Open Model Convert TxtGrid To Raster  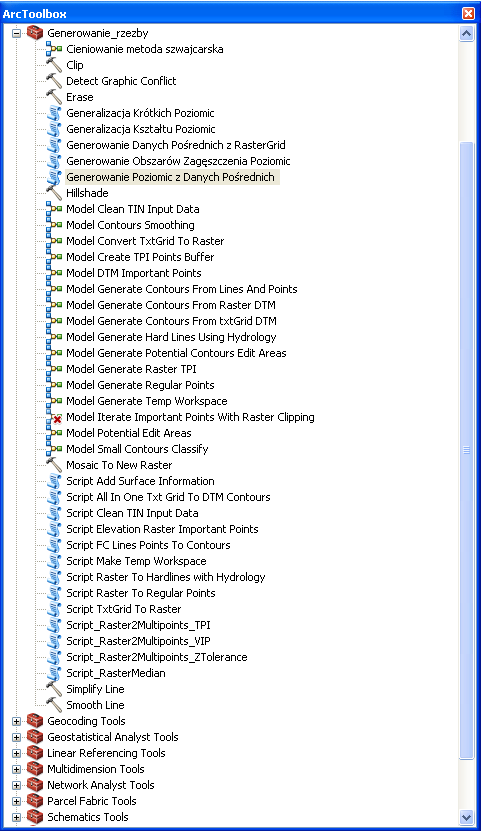point(145,241)
